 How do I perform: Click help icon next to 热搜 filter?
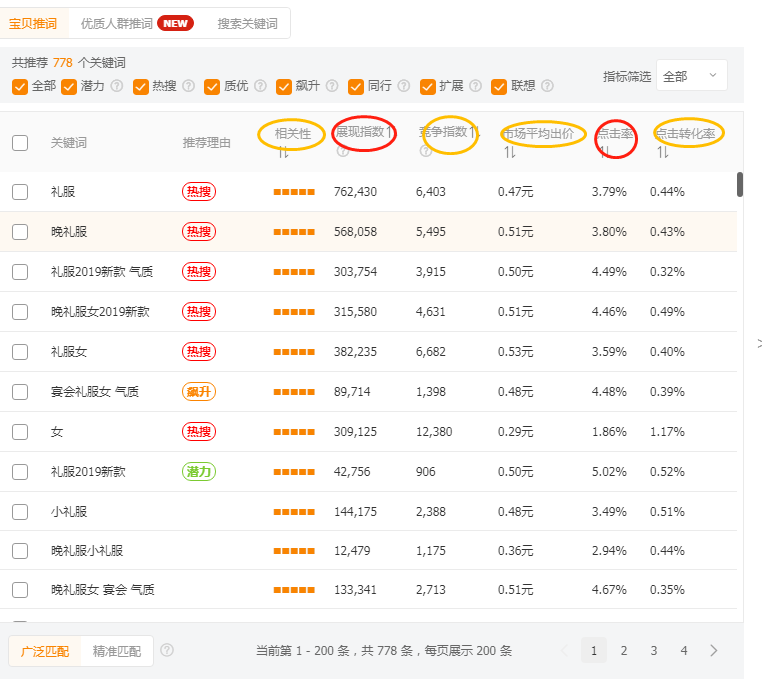[x=189, y=86]
